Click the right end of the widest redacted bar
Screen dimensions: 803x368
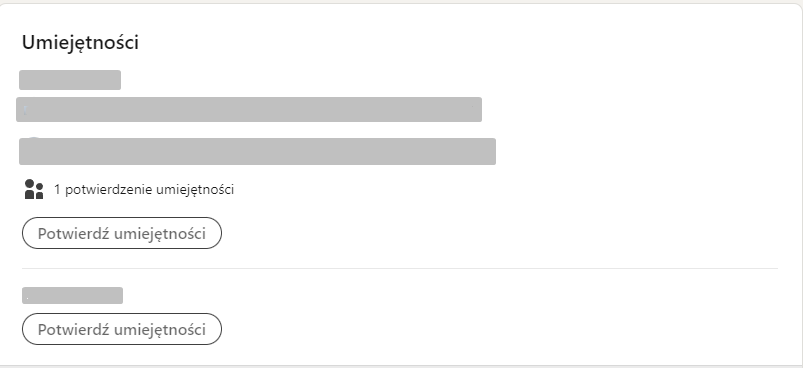pos(487,151)
